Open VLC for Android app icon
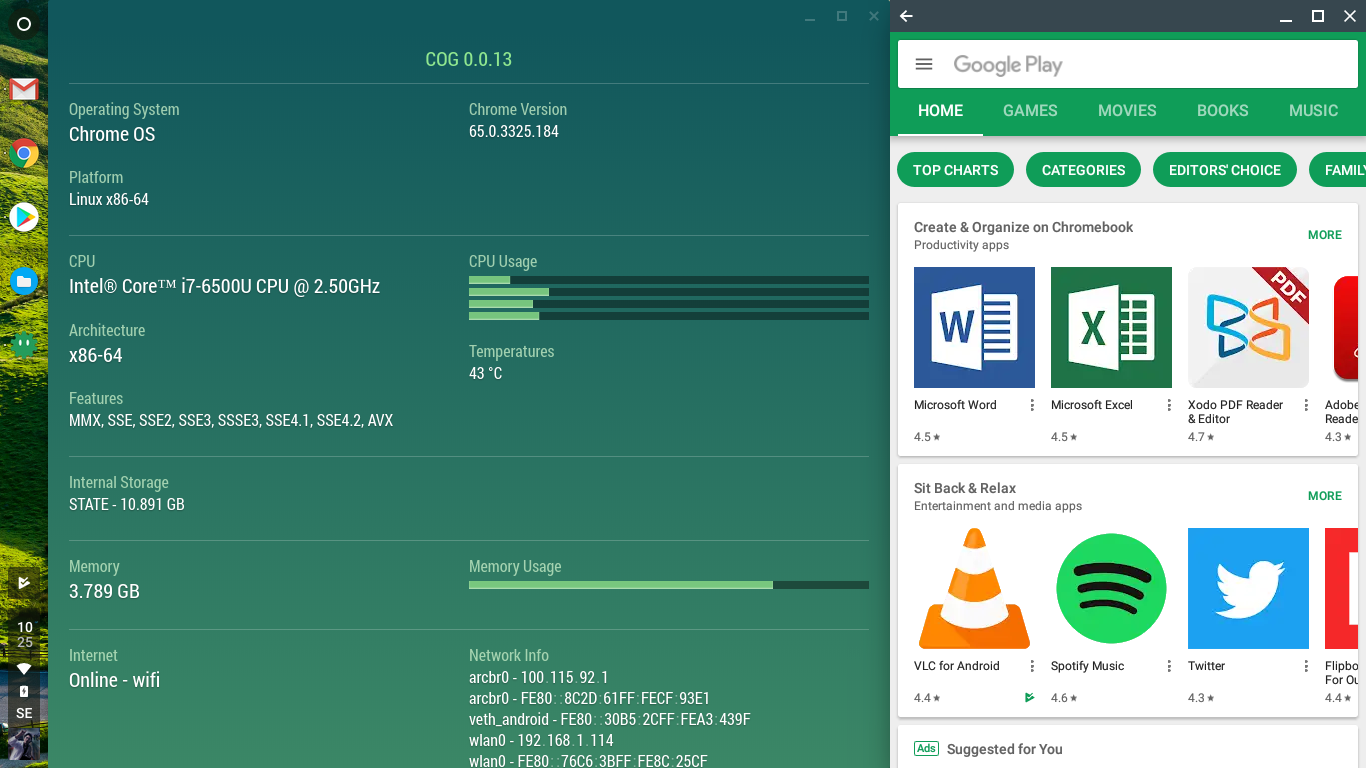 click(x=974, y=588)
